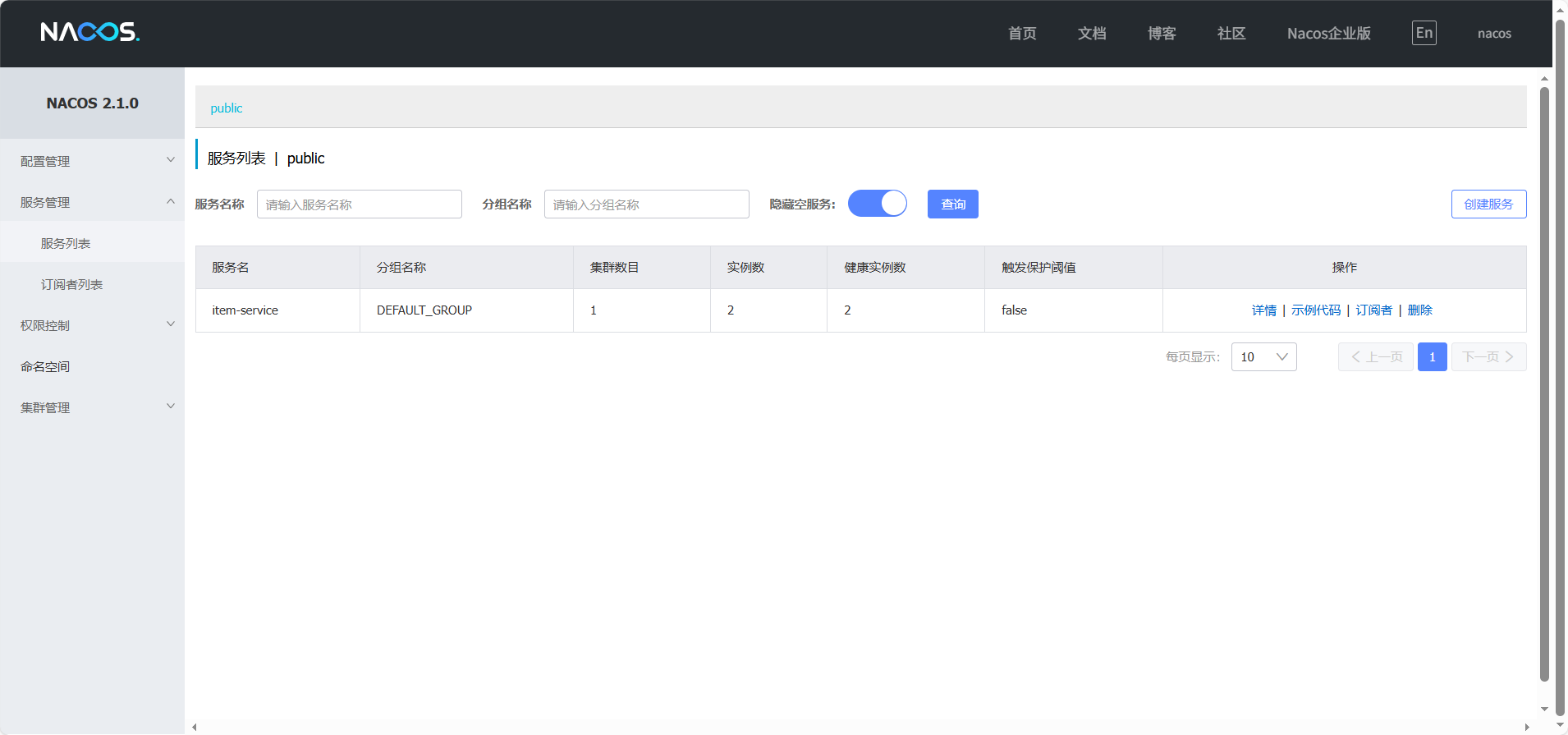This screenshot has width=1568, height=735.
Task: Click the 服务名 column header
Action: (277, 268)
